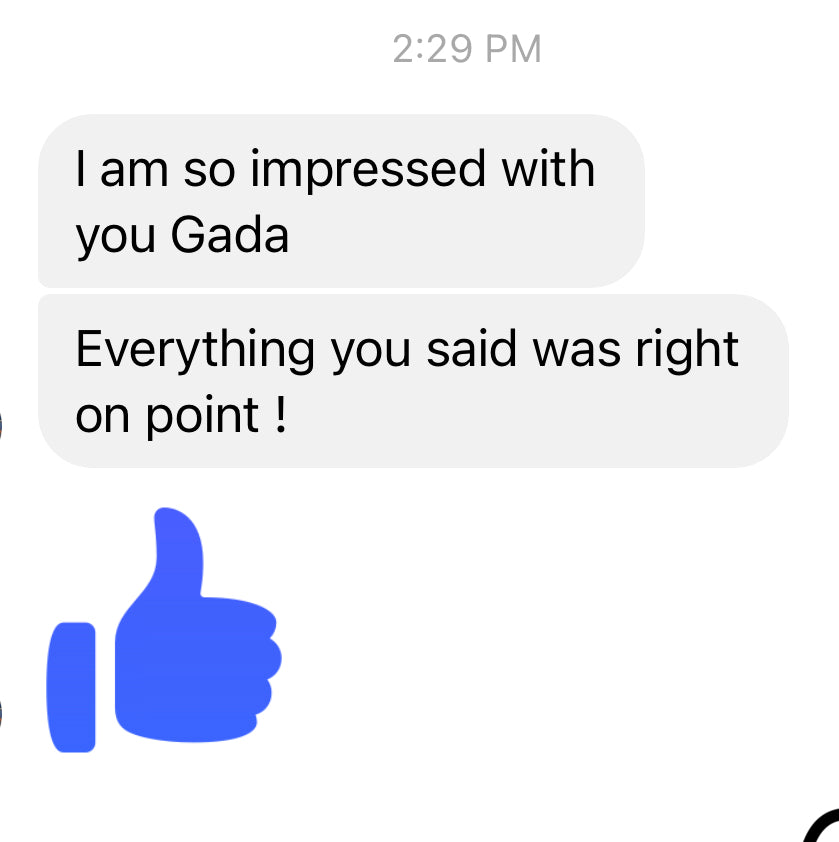Select the 2:29 PM timestamp

pos(467,49)
